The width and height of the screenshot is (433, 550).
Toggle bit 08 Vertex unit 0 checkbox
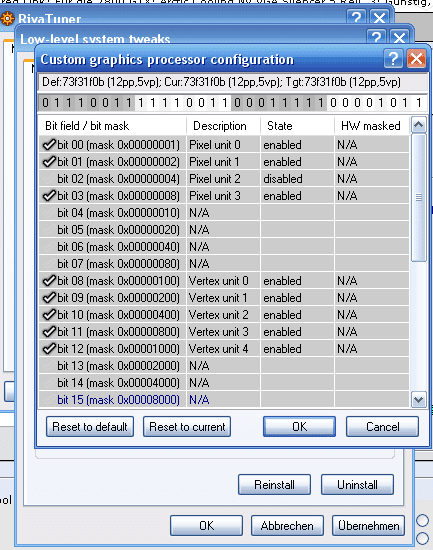click(x=49, y=281)
